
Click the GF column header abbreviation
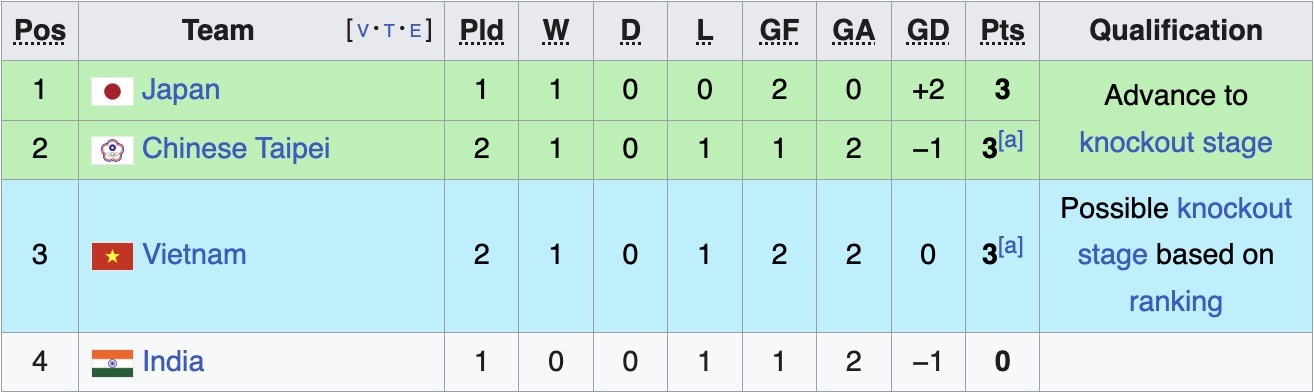[779, 32]
